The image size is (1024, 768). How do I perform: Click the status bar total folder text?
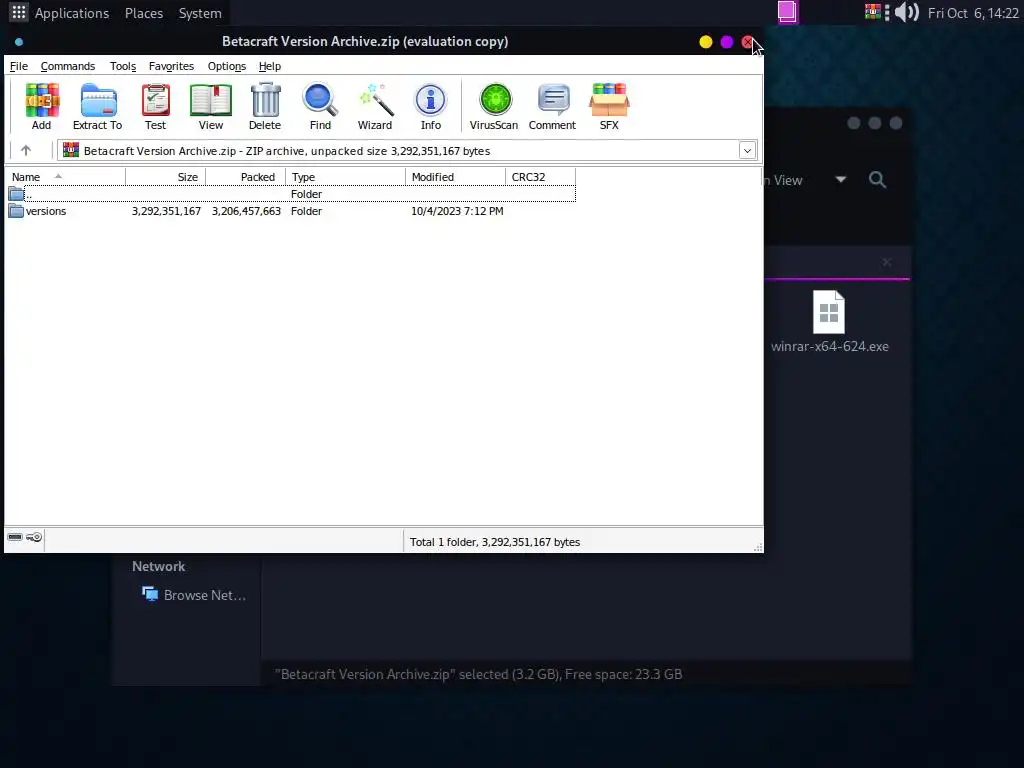(x=494, y=542)
